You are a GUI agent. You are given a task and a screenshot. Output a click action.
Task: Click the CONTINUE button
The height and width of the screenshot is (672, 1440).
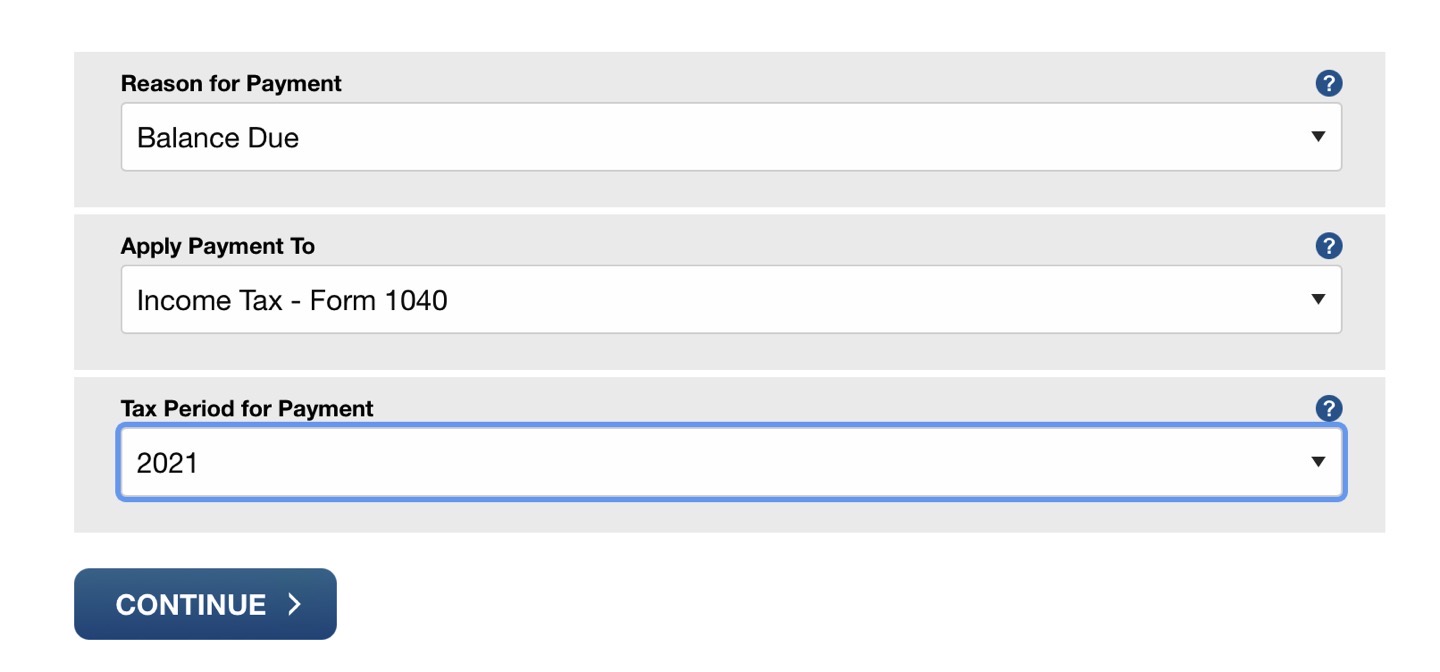[x=205, y=604]
